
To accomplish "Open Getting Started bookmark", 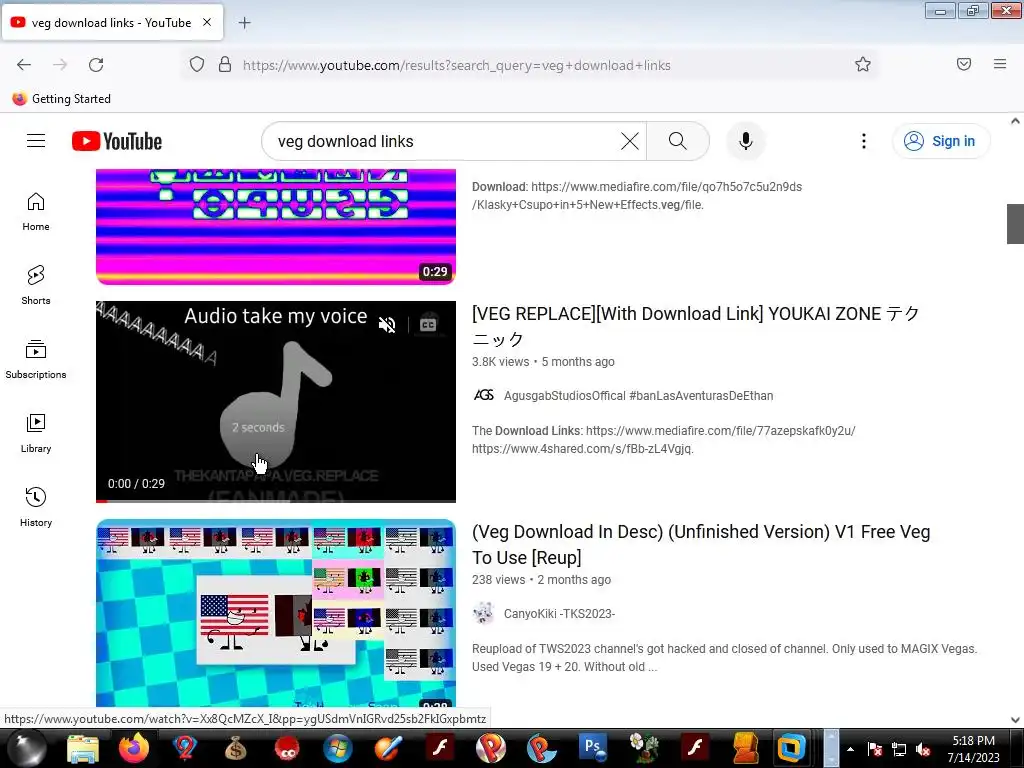I will tap(61, 99).
